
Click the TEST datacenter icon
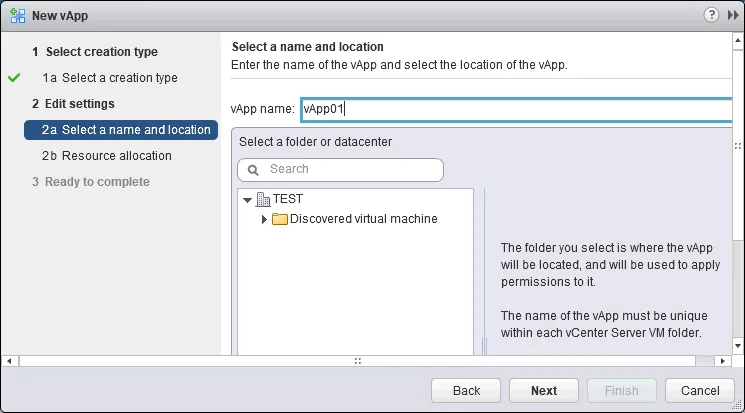[263, 199]
